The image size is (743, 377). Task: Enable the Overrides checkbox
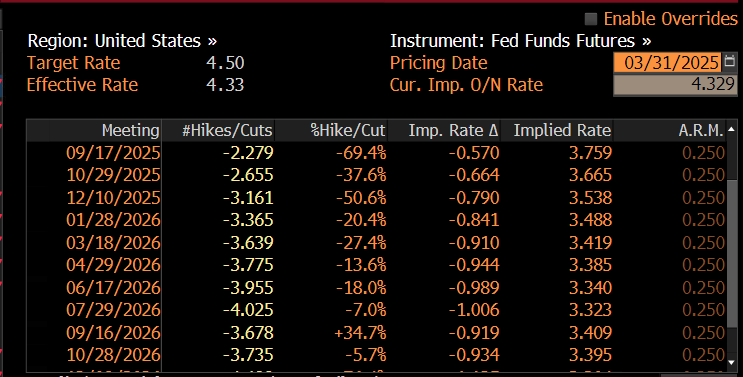590,19
